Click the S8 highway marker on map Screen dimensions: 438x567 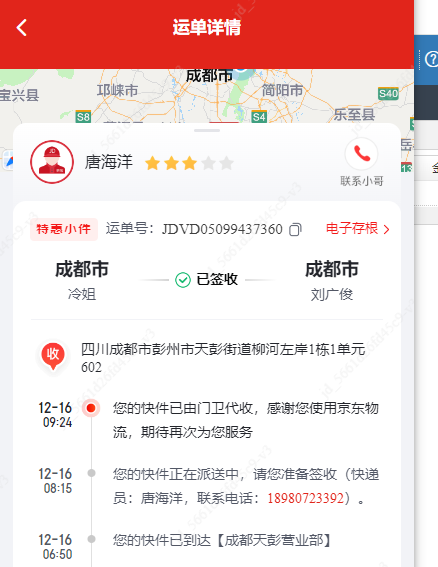pos(83,117)
